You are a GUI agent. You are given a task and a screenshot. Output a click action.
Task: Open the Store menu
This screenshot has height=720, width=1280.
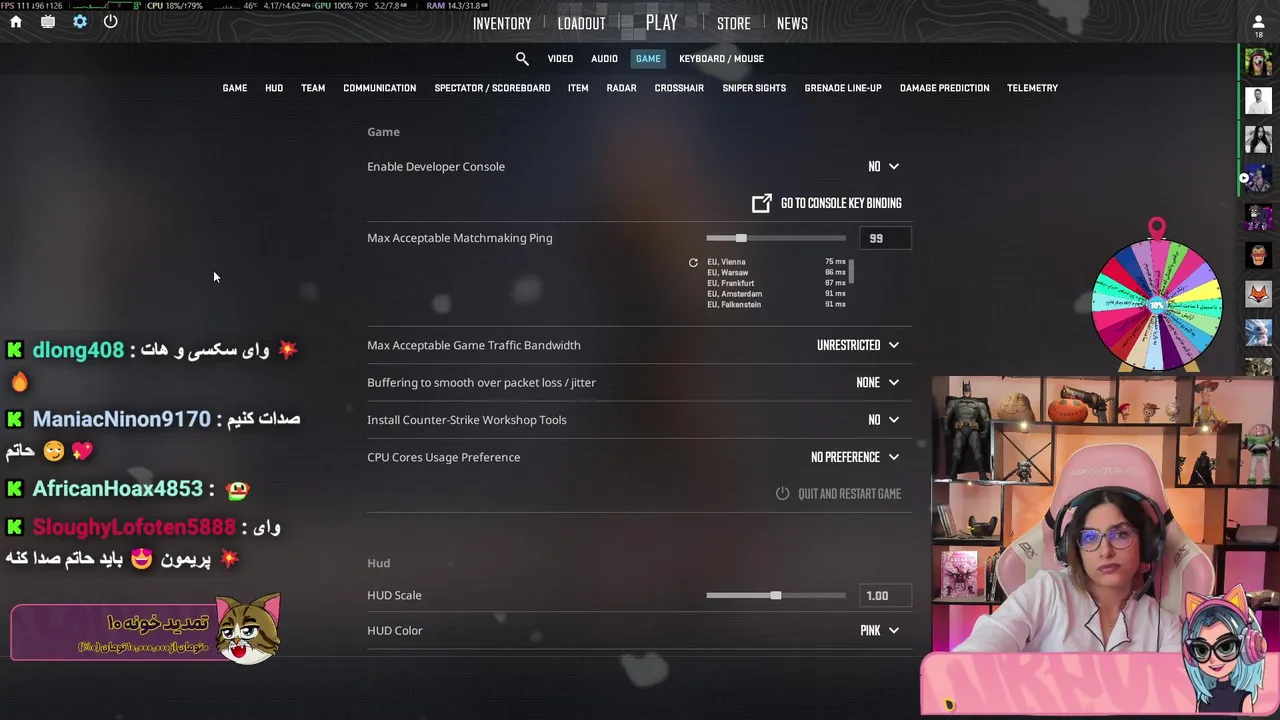[733, 24]
